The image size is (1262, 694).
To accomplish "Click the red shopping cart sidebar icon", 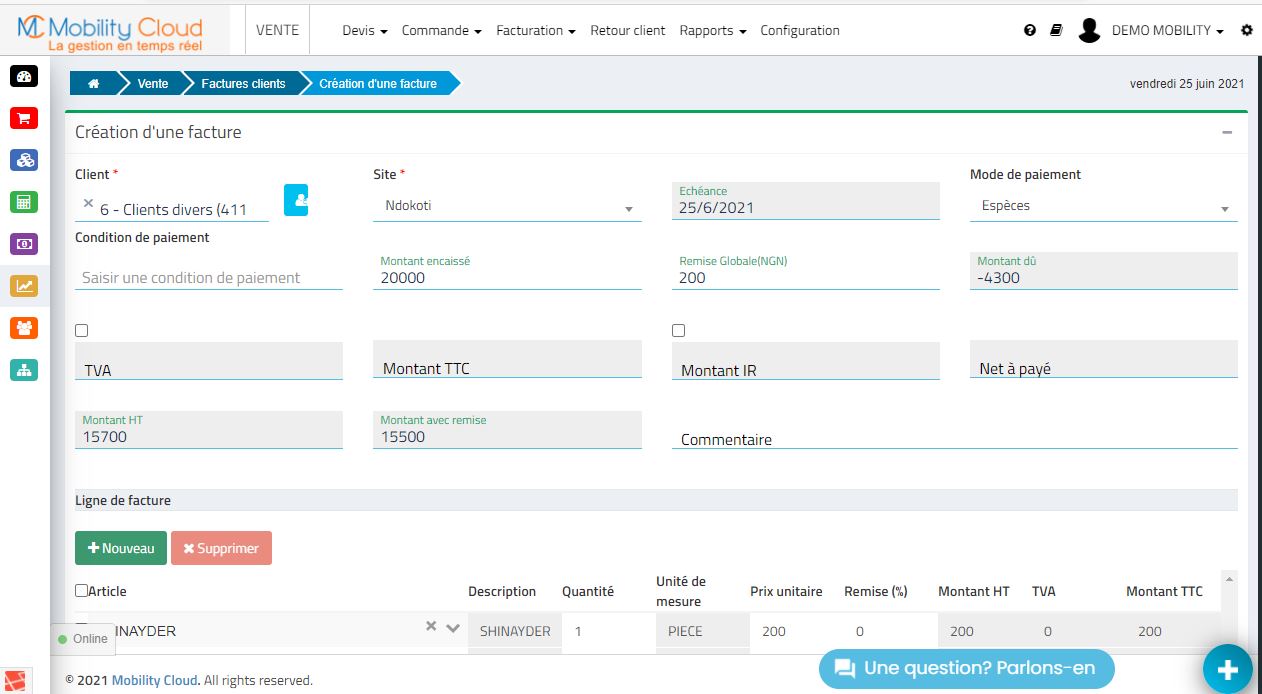I will pos(24,118).
